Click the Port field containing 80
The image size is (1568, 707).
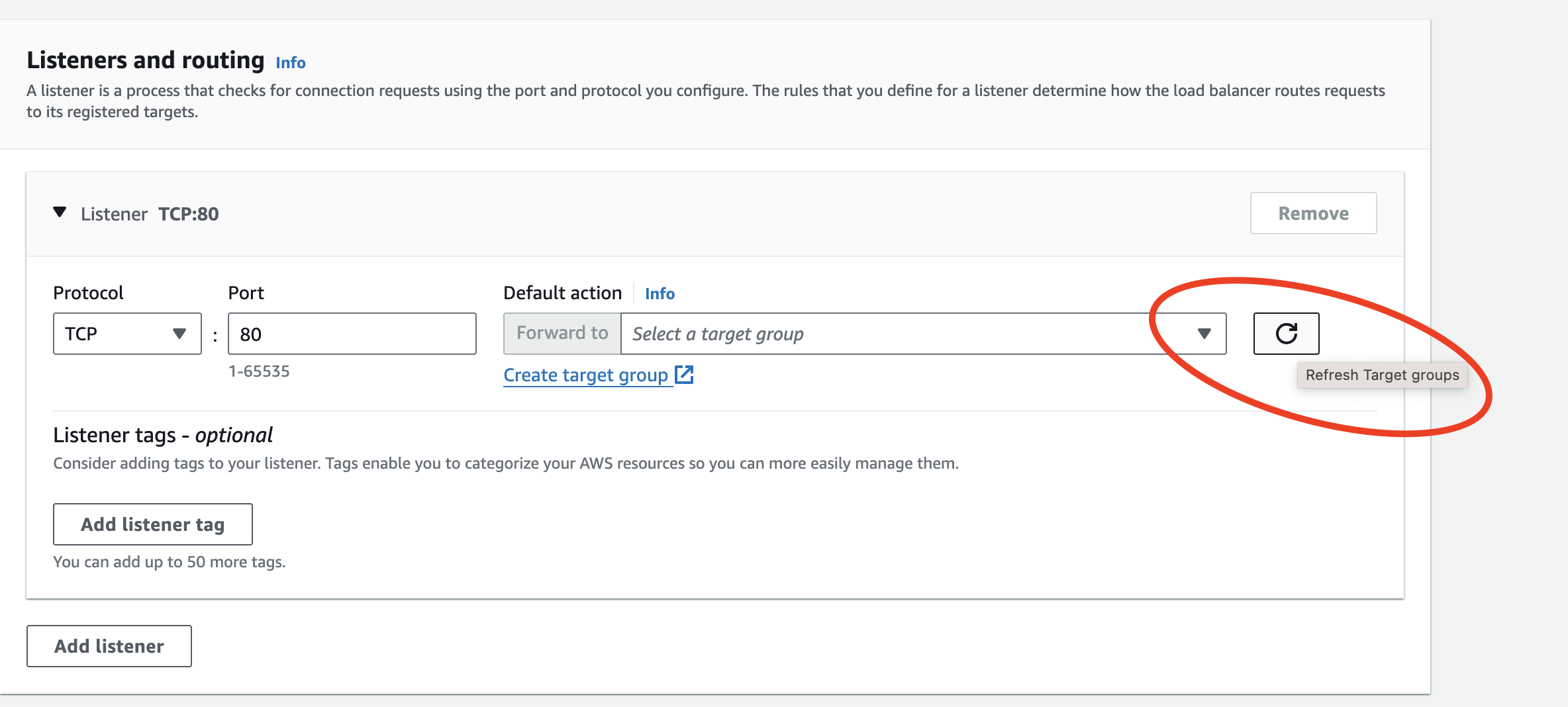(x=351, y=333)
